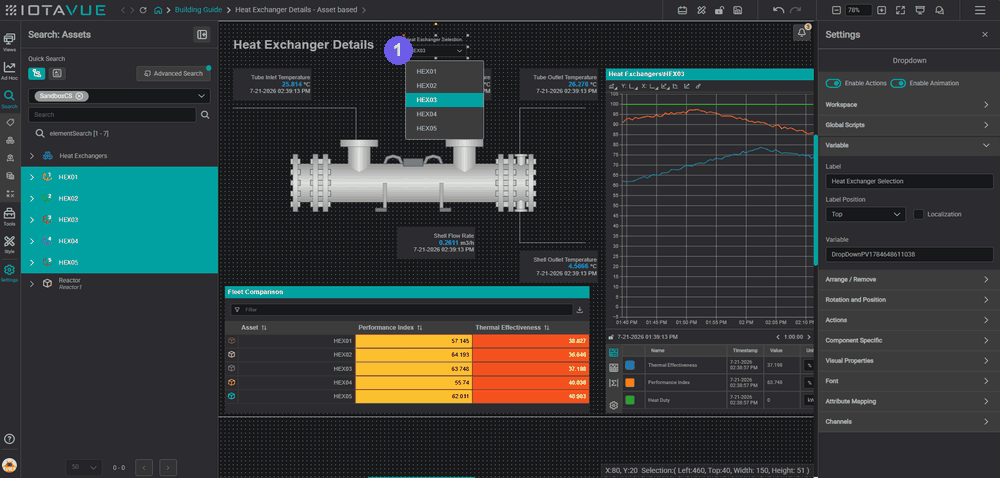Click the save disk icon in the top toolbar
This screenshot has width=1000, height=478.
pos(737,10)
